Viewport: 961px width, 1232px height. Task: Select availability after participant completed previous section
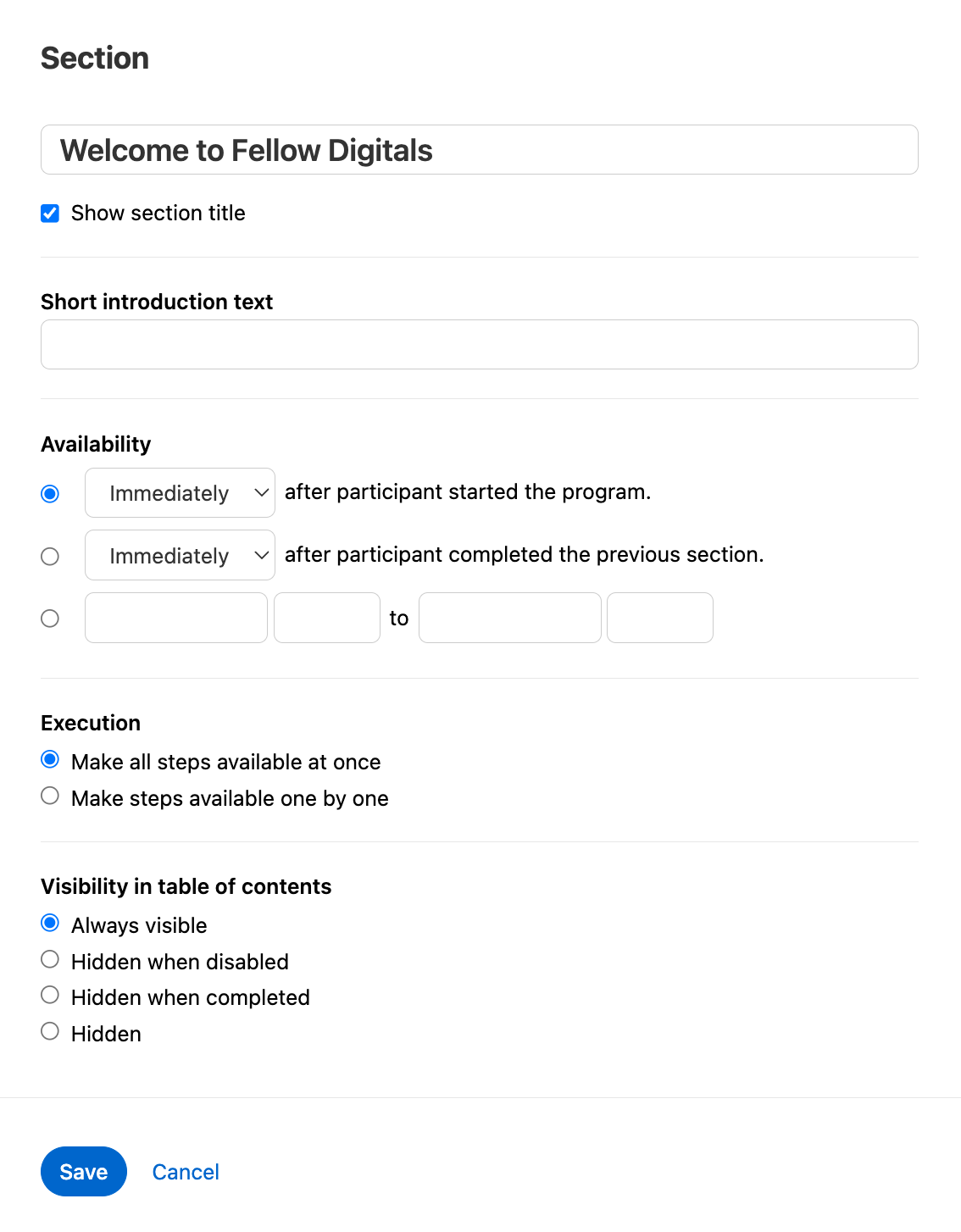[50, 557]
